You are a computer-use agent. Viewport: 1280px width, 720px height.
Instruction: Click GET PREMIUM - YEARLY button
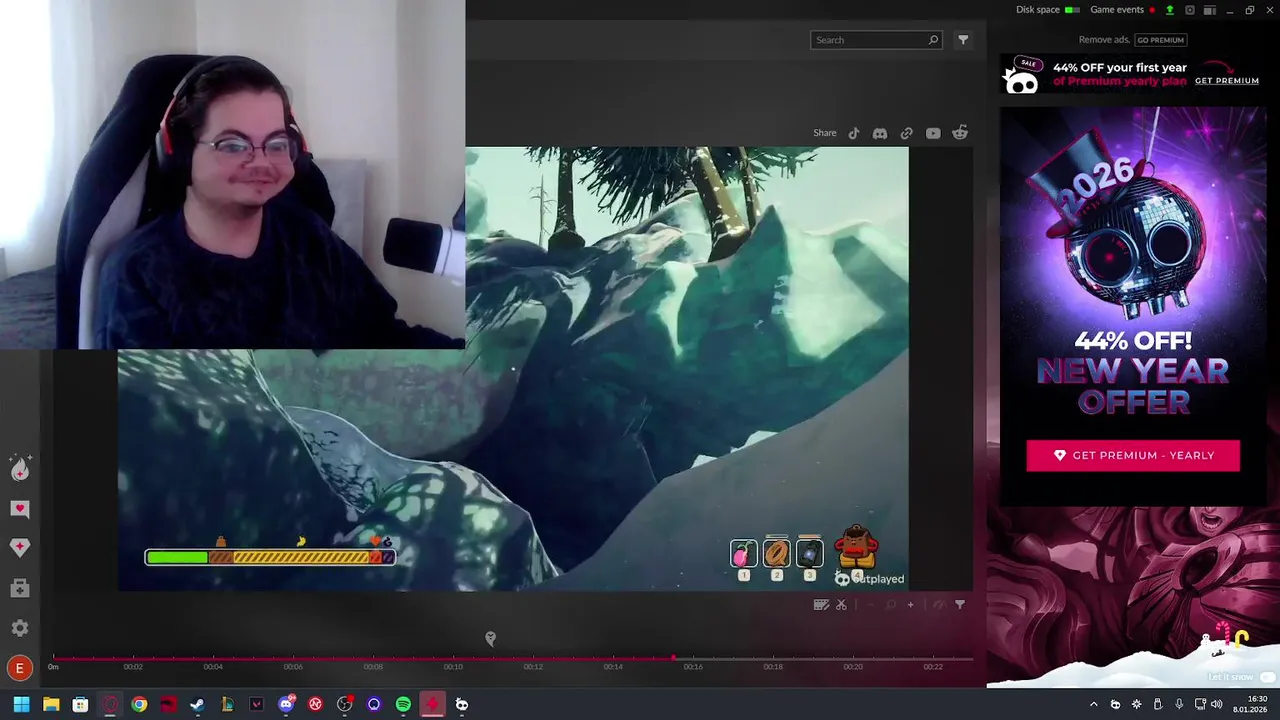1133,455
